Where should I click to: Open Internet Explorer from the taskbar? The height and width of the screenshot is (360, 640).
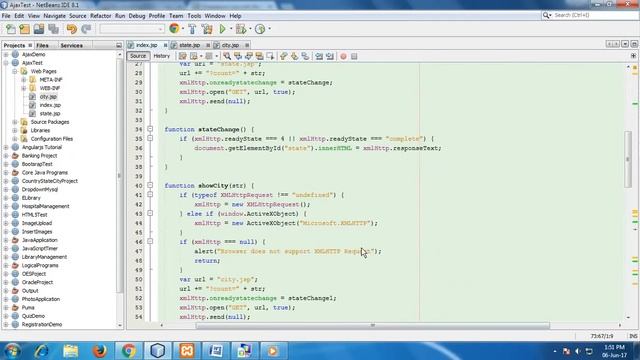coord(41,351)
